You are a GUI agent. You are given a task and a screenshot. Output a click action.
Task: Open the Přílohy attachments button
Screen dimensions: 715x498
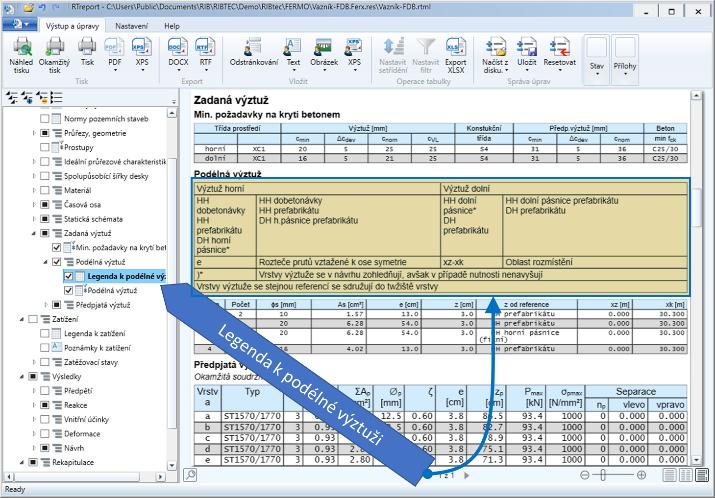625,59
